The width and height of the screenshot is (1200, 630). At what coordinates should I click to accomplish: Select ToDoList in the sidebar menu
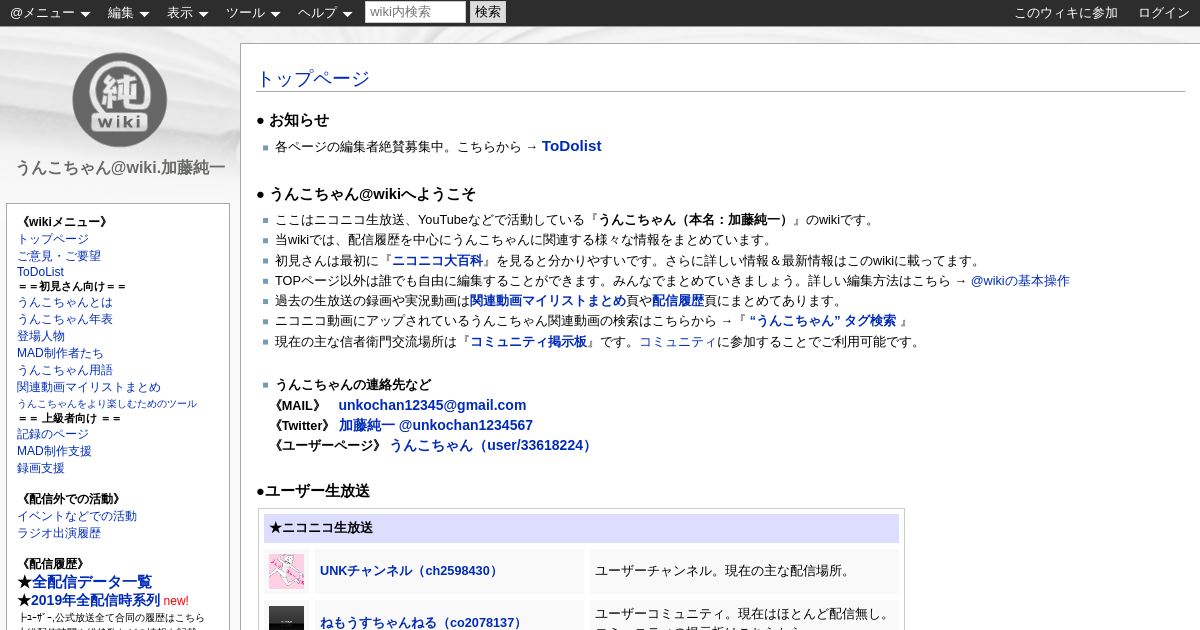40,272
